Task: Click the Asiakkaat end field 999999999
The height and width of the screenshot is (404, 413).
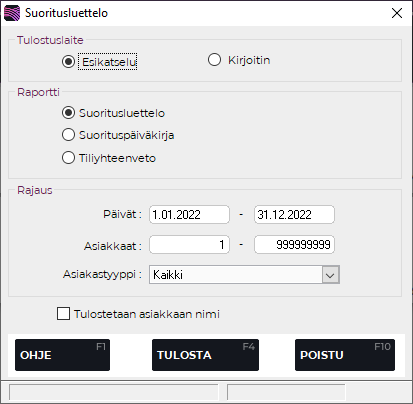Action: point(294,245)
